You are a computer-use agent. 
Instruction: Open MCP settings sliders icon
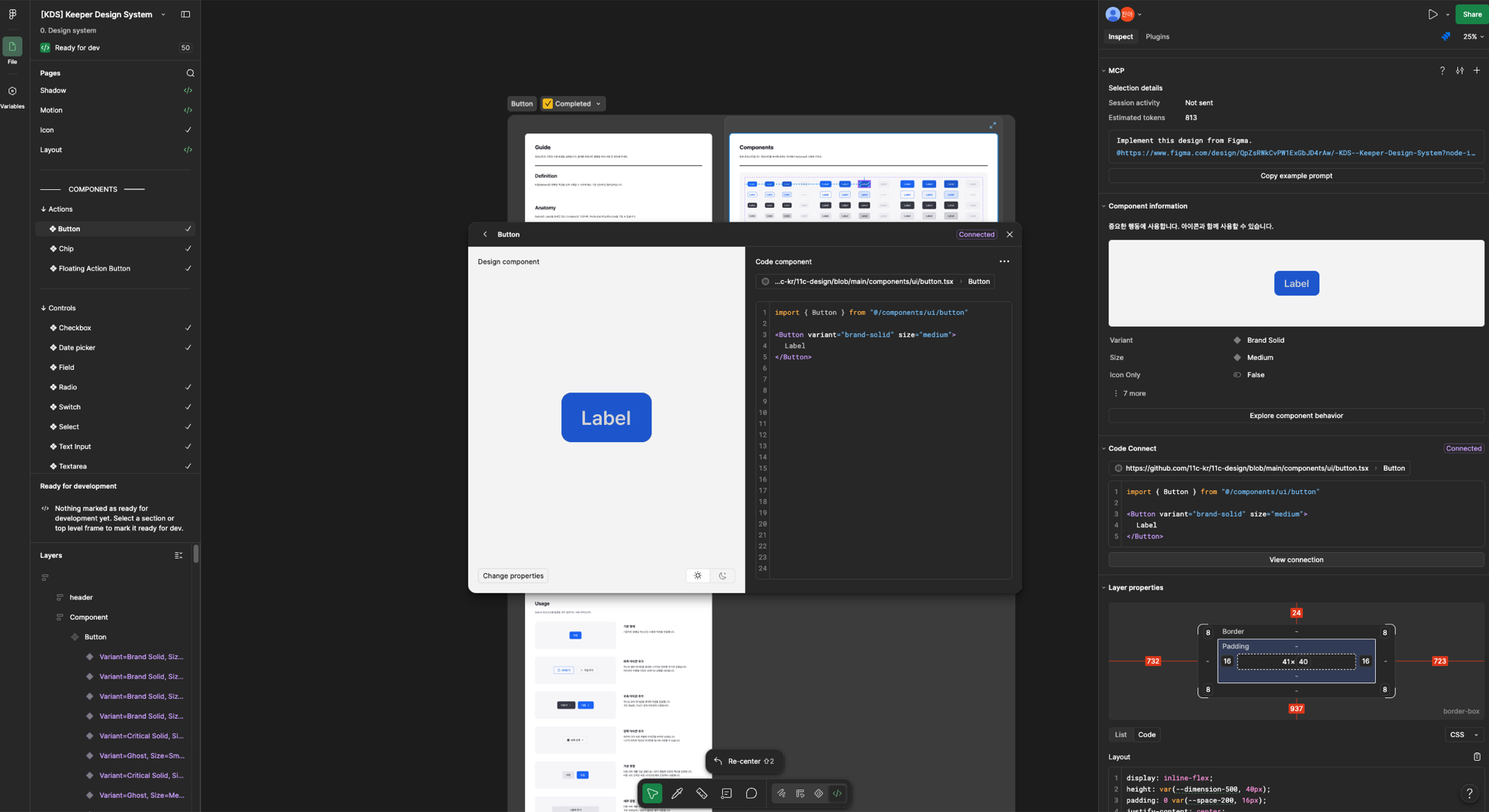(1460, 71)
